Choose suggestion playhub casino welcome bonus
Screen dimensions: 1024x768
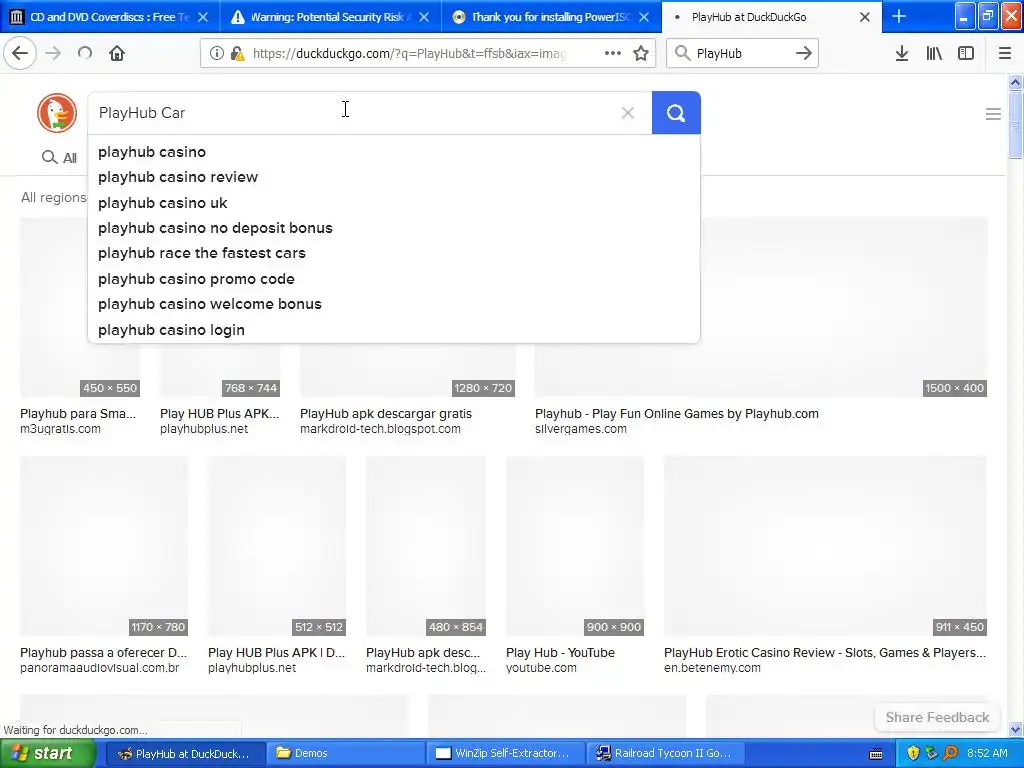[394, 304]
